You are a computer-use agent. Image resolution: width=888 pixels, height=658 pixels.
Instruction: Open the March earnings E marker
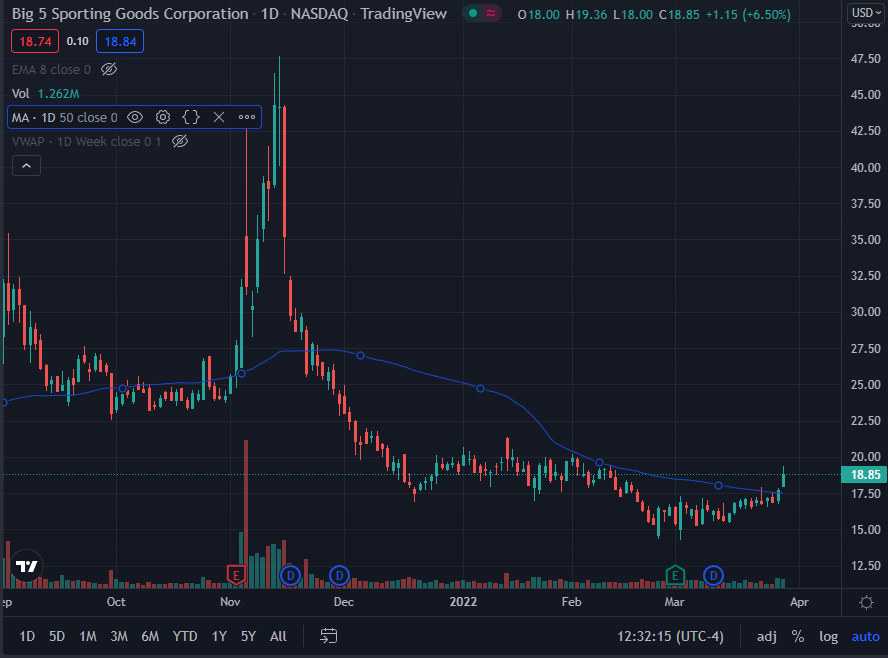pyautogui.click(x=675, y=575)
